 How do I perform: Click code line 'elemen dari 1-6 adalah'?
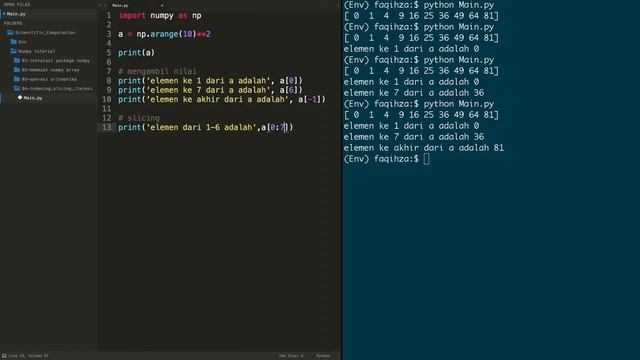tap(206, 127)
